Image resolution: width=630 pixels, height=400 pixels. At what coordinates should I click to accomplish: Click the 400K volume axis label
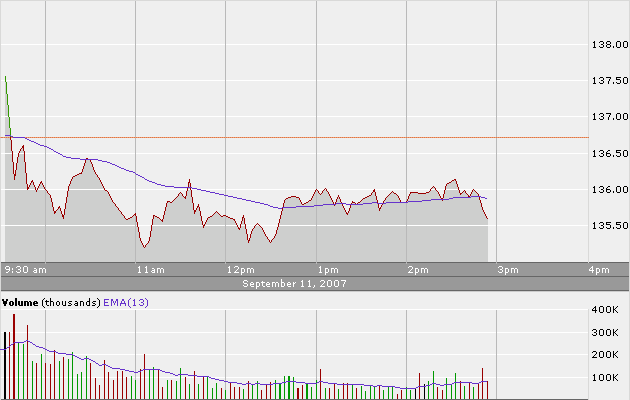coord(607,311)
